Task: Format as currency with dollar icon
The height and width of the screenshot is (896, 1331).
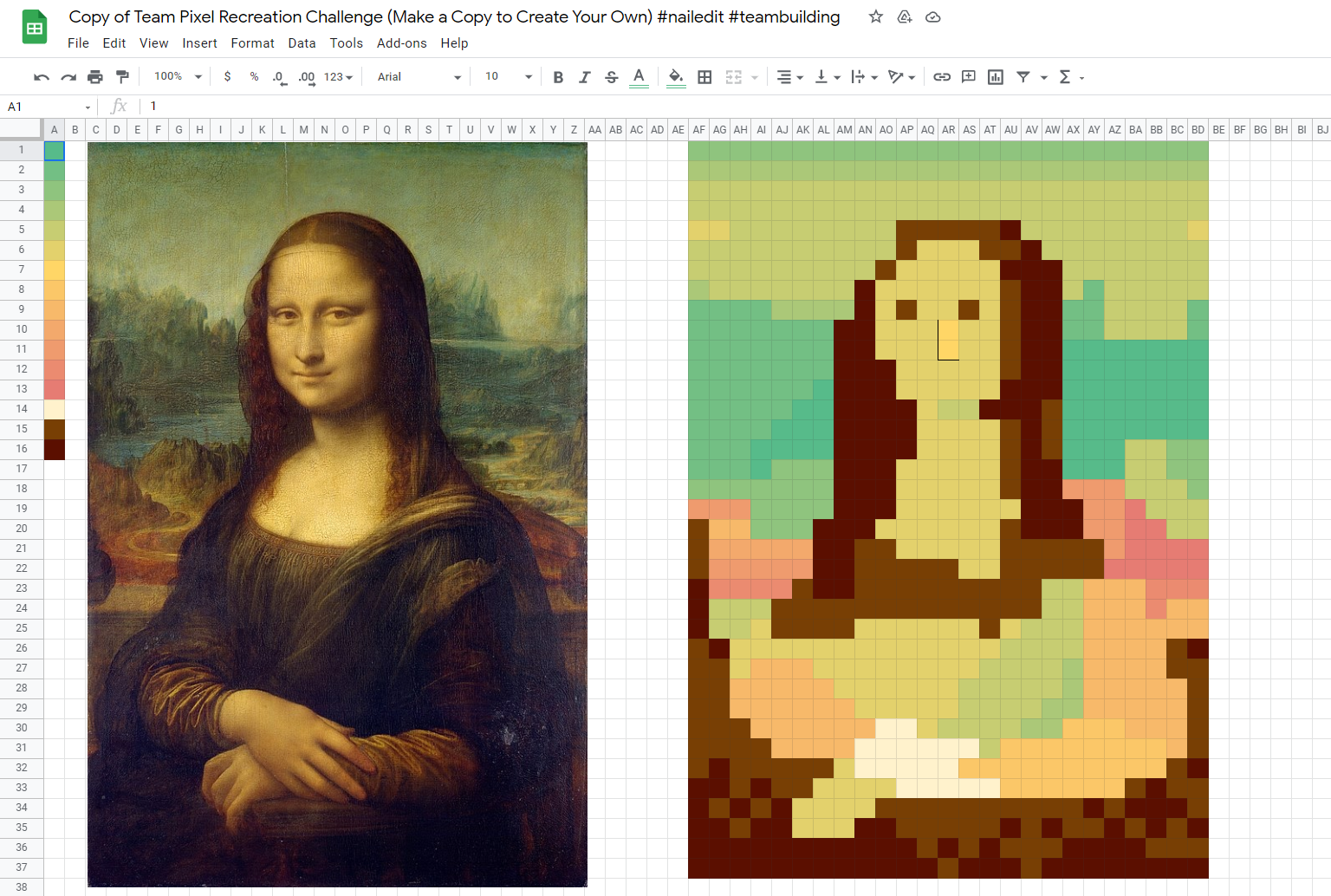Action: tap(227, 76)
